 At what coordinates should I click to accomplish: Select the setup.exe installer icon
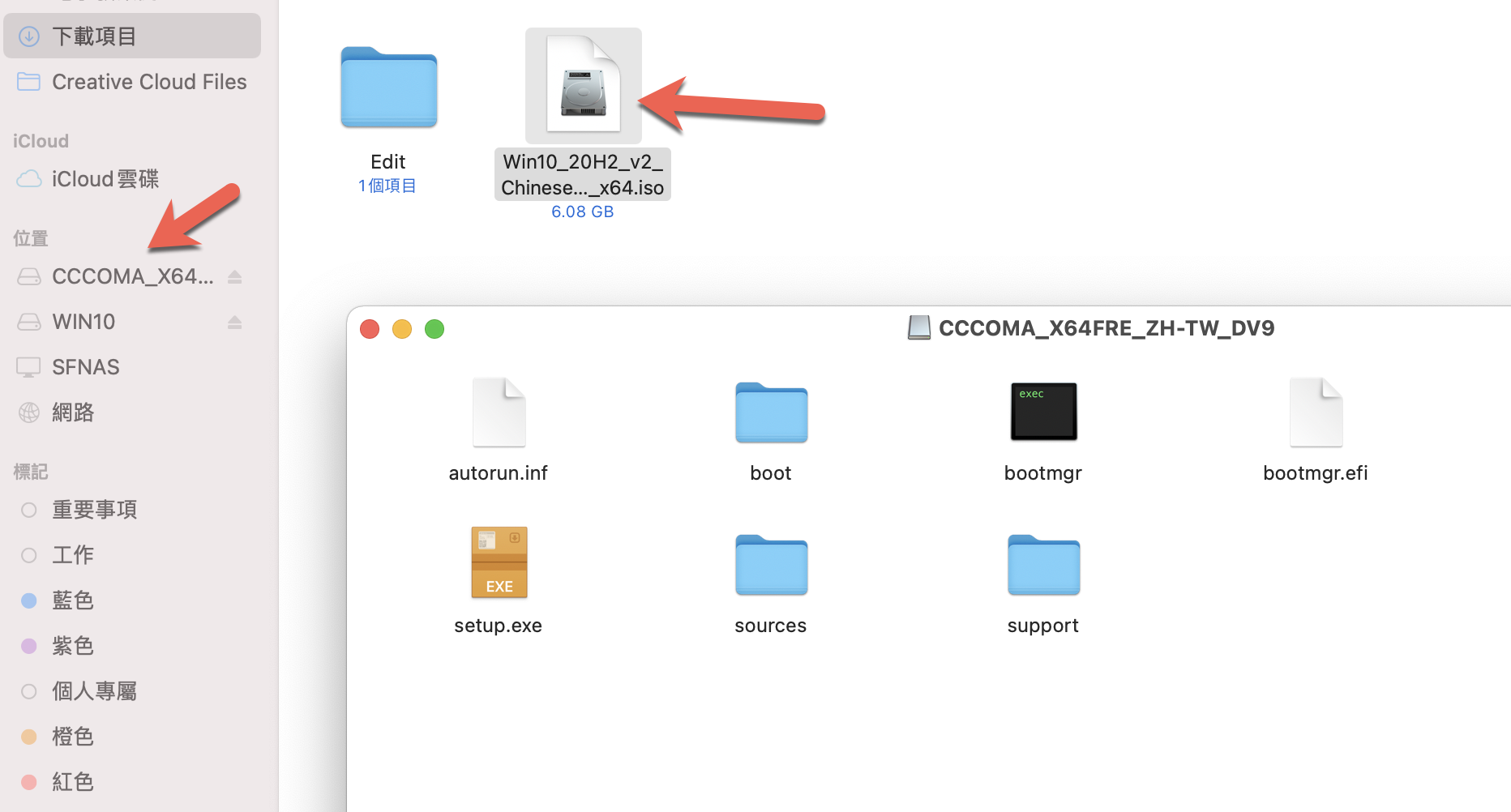pyautogui.click(x=499, y=562)
